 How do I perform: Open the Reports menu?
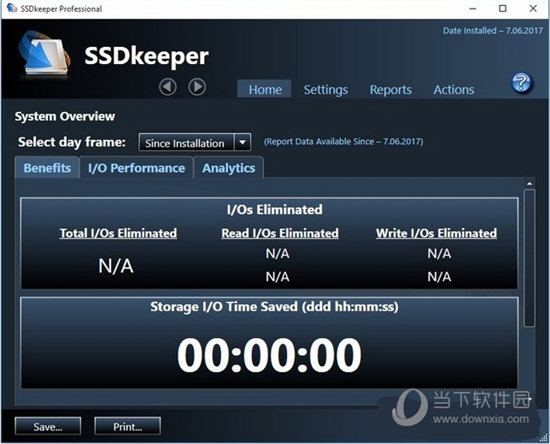[x=390, y=90]
